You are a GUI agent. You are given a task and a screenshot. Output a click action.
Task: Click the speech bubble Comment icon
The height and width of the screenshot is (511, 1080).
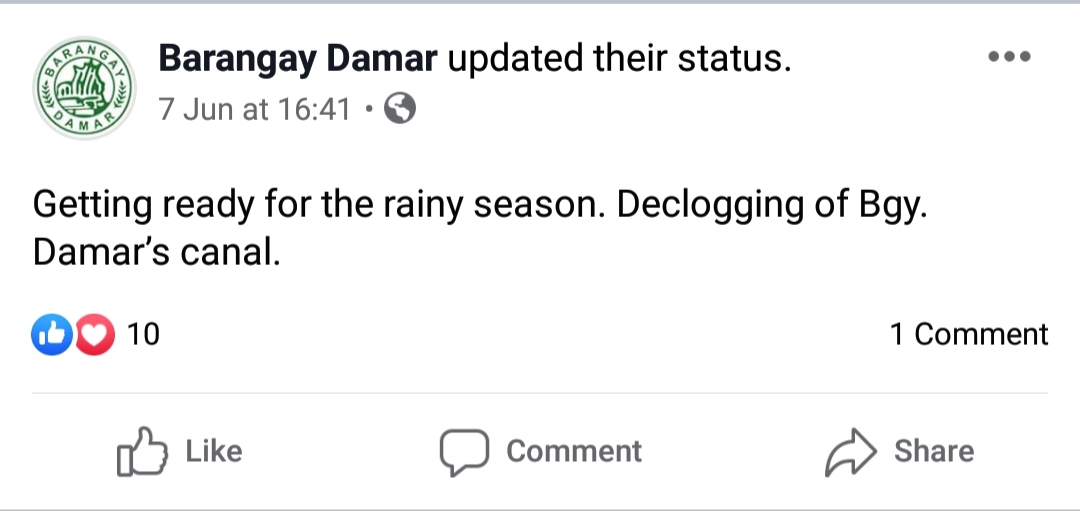(x=464, y=453)
